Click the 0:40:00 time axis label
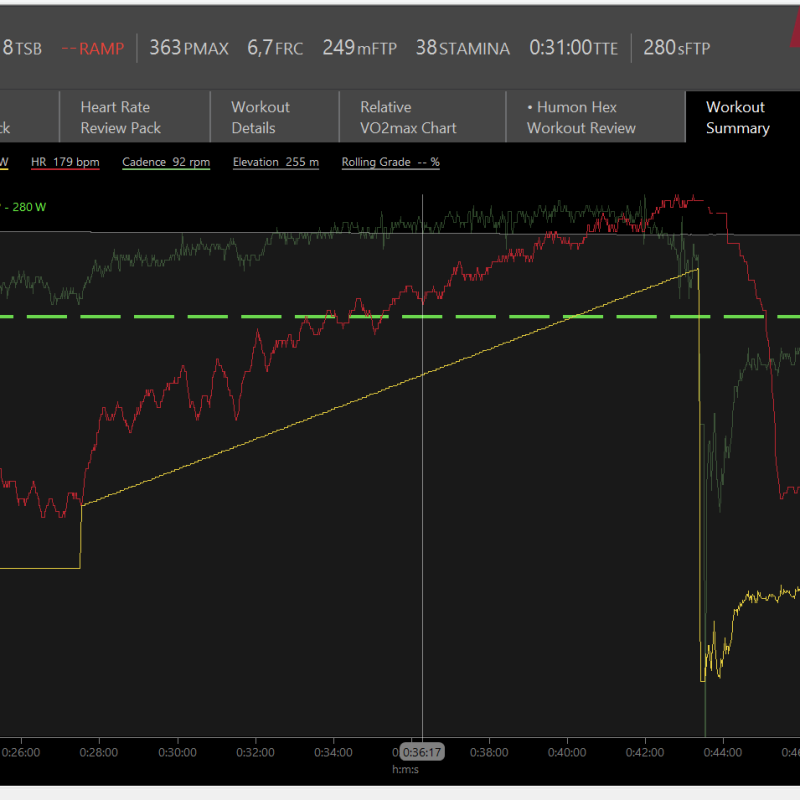 pos(567,753)
